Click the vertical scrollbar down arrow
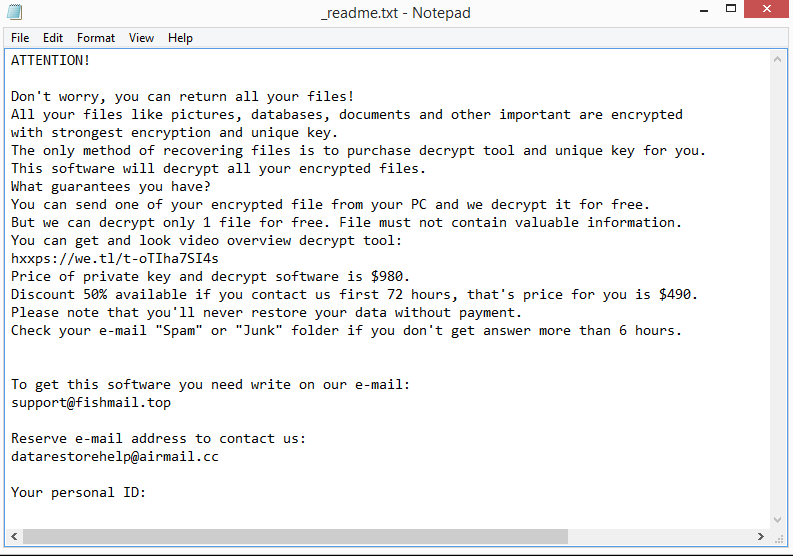Image resolution: width=793 pixels, height=556 pixels. point(780,519)
